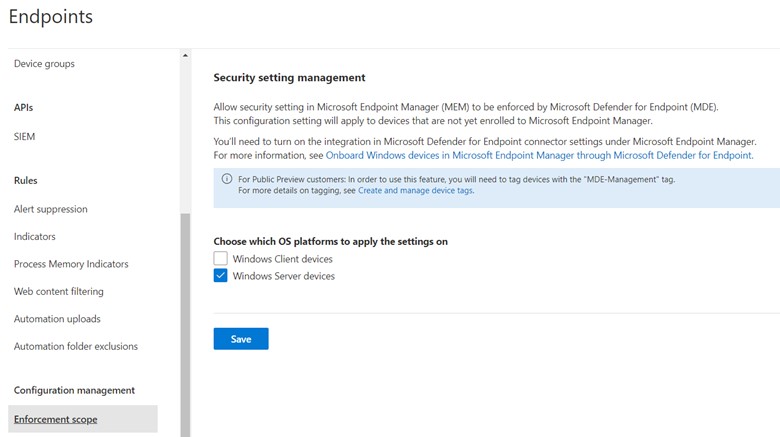
Task: Uncheck the Windows Server devices checkbox
Action: click(220, 275)
